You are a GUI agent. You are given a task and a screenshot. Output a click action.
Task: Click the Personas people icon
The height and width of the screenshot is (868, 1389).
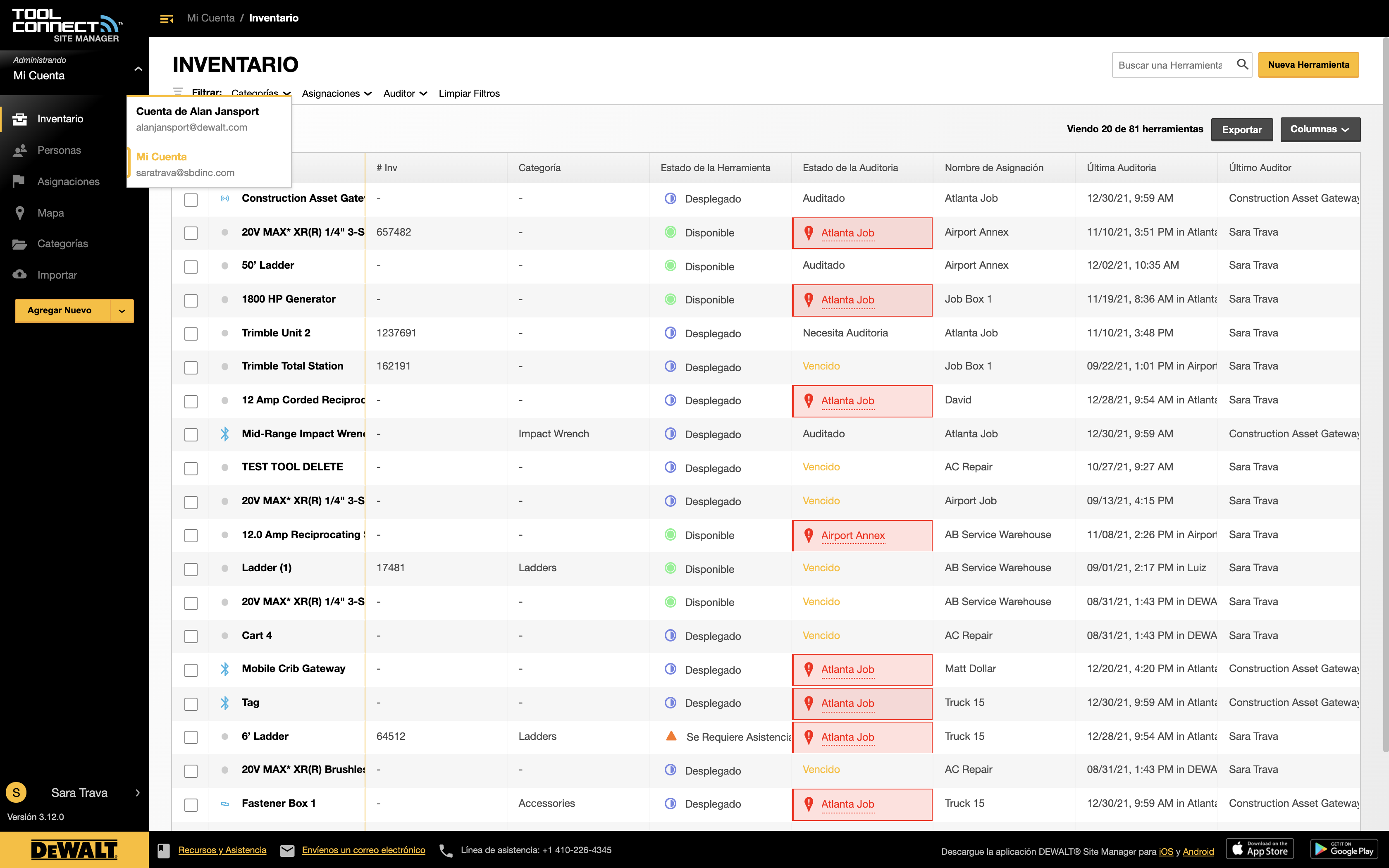pyautogui.click(x=20, y=150)
